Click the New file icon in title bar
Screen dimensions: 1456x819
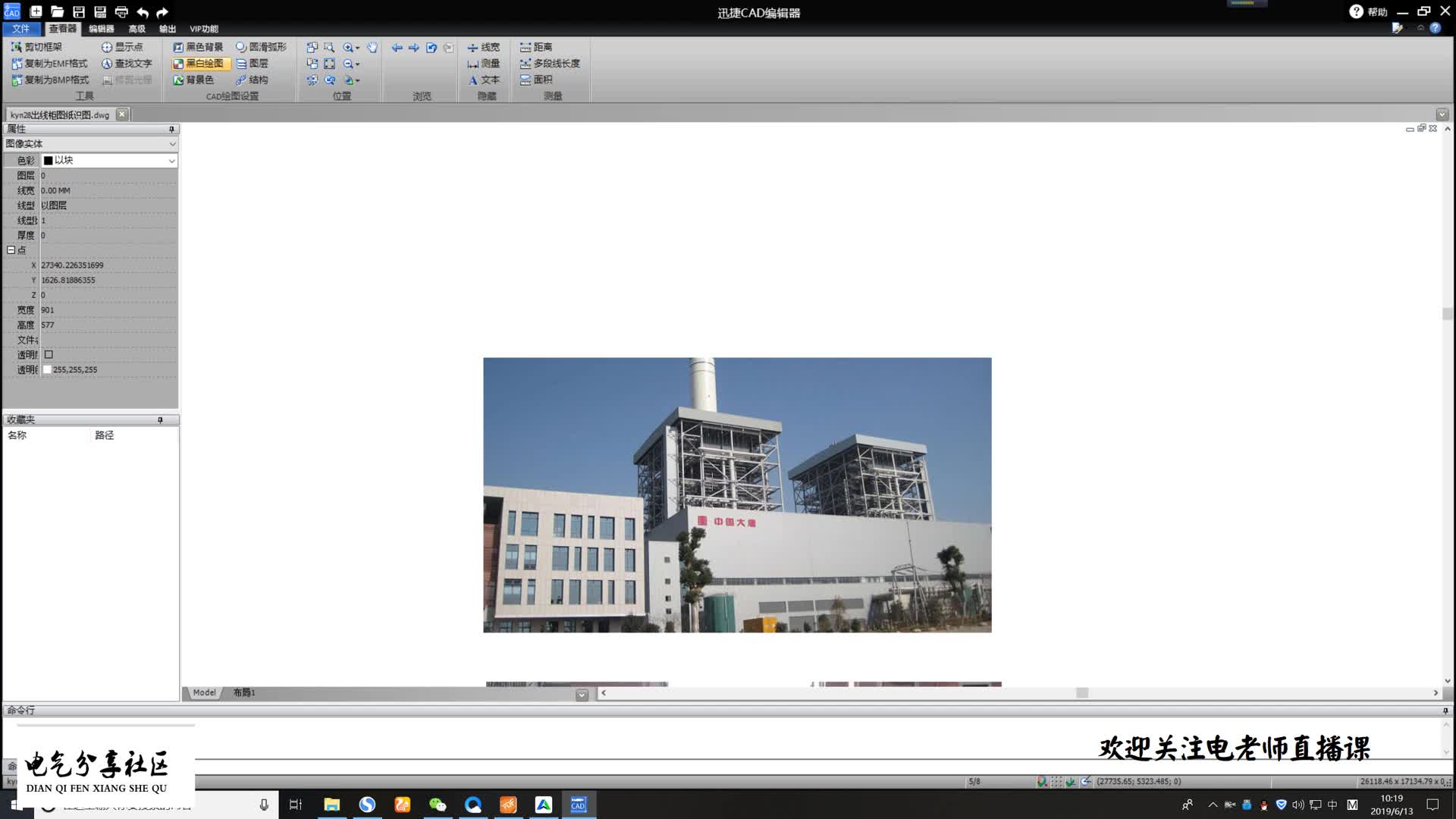(x=36, y=12)
